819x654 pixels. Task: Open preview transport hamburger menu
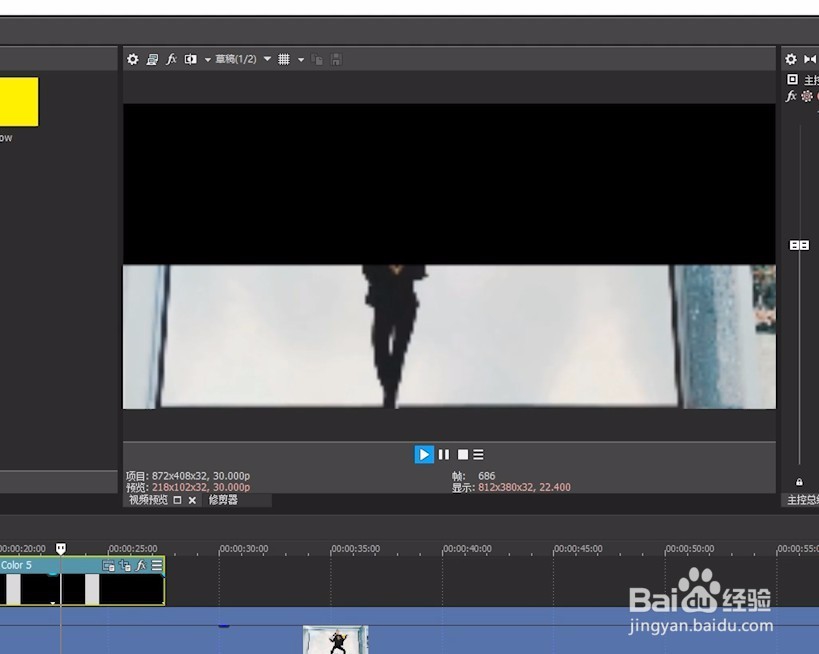tap(478, 454)
